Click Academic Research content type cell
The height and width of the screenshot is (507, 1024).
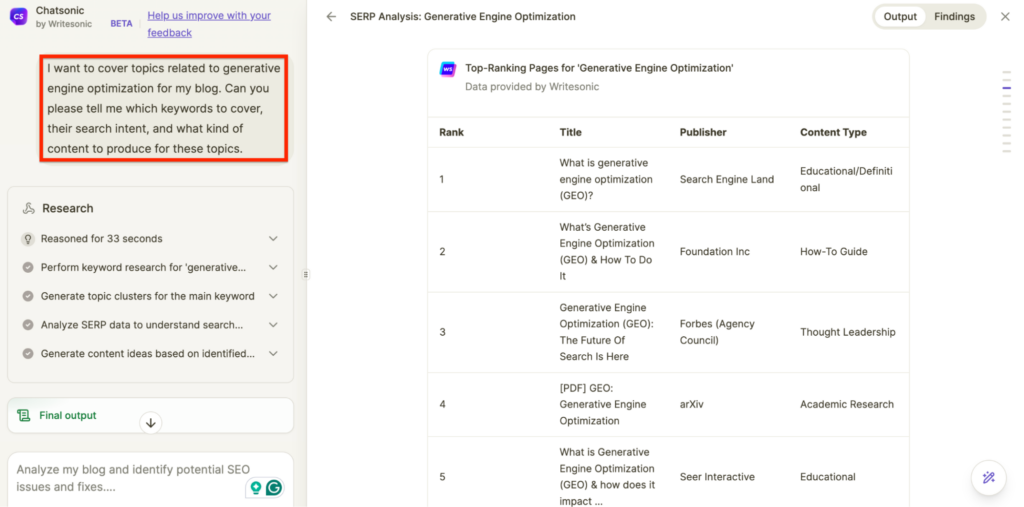click(x=846, y=404)
